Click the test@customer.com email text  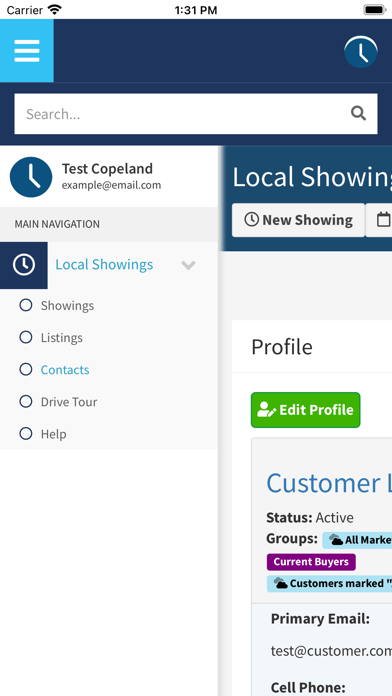click(x=331, y=651)
